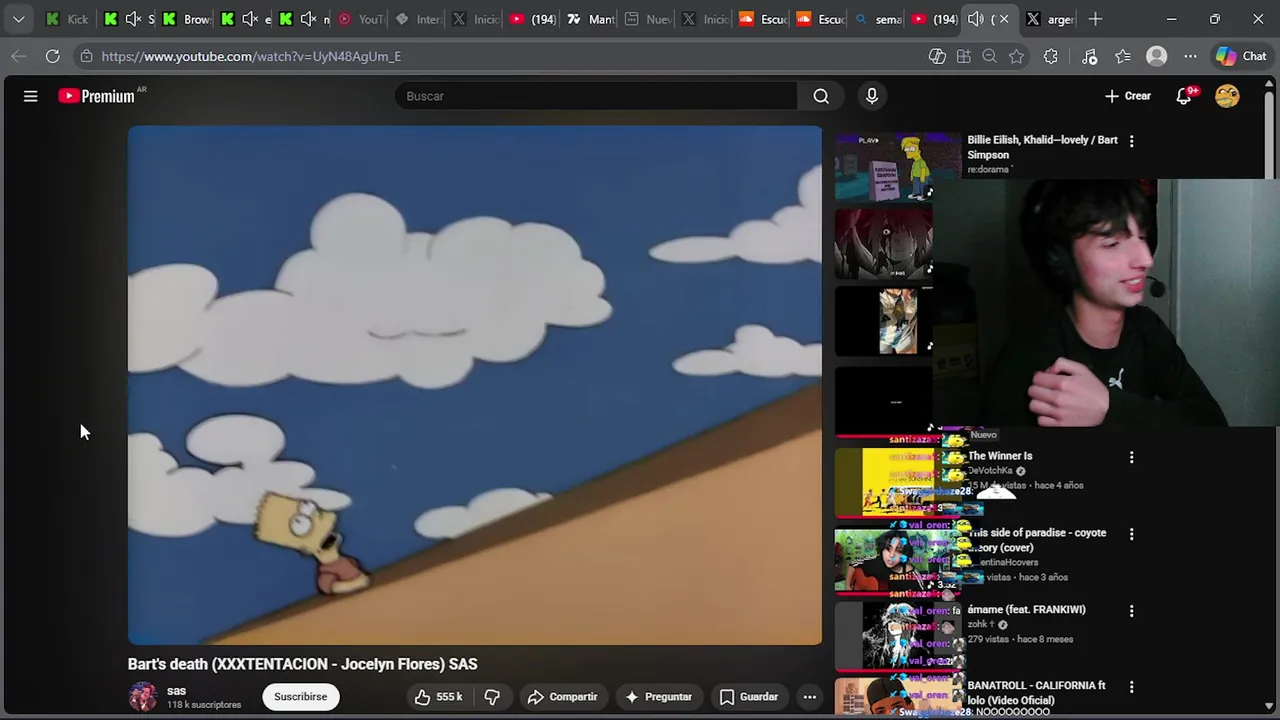Switch to the Brow tab
1280x720 pixels.
coord(186,19)
